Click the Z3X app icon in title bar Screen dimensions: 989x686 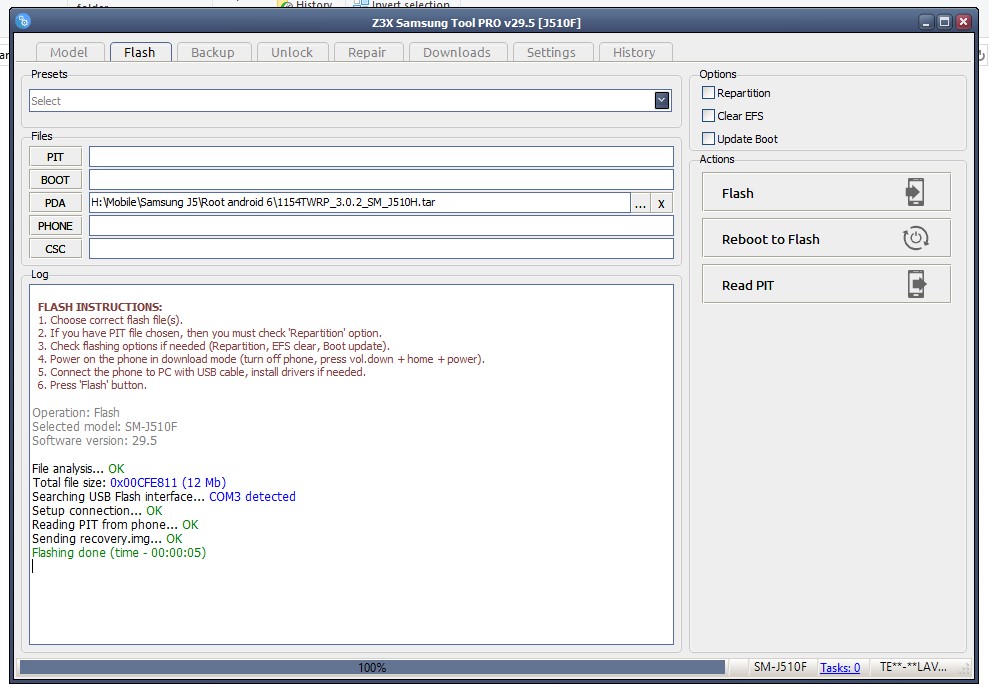(23, 21)
